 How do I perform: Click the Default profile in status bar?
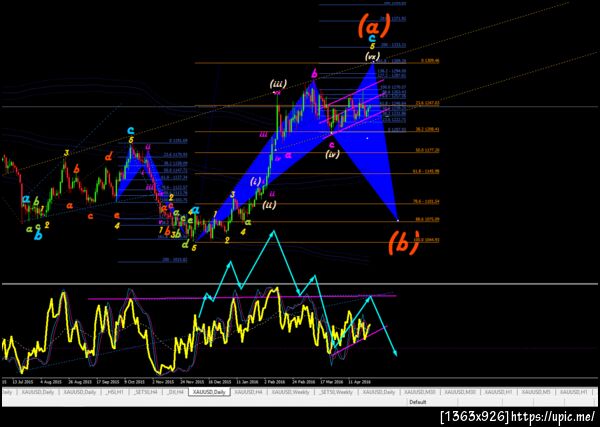[x=417, y=402]
